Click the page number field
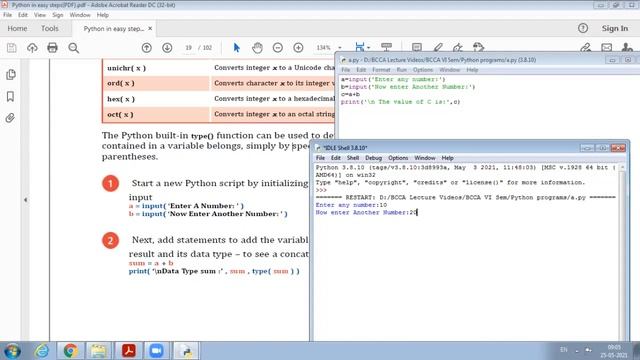Viewport: 640px width, 360px height. point(188,48)
